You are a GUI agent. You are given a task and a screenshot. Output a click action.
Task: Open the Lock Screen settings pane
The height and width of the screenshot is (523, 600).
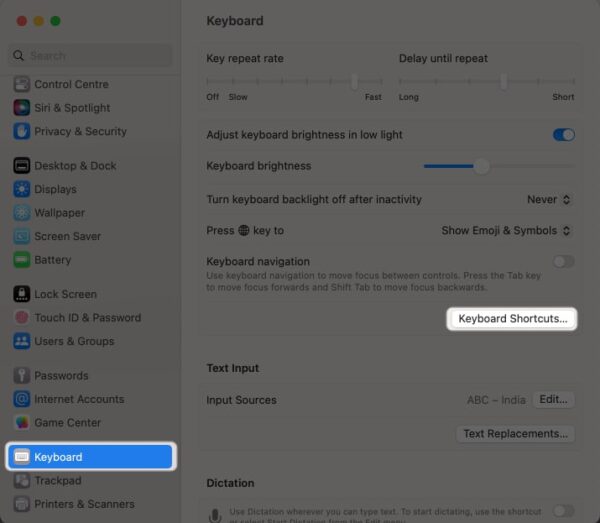65,295
